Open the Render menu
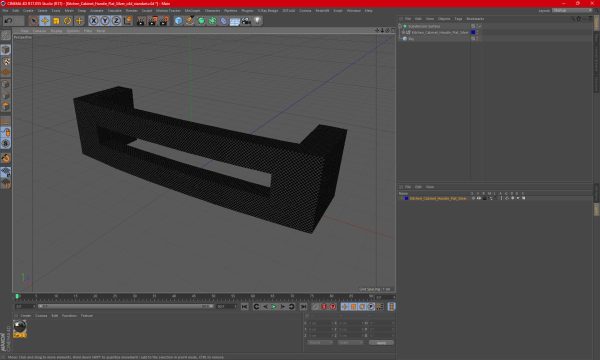Image resolution: width=600 pixels, height=360 pixels. point(132,11)
